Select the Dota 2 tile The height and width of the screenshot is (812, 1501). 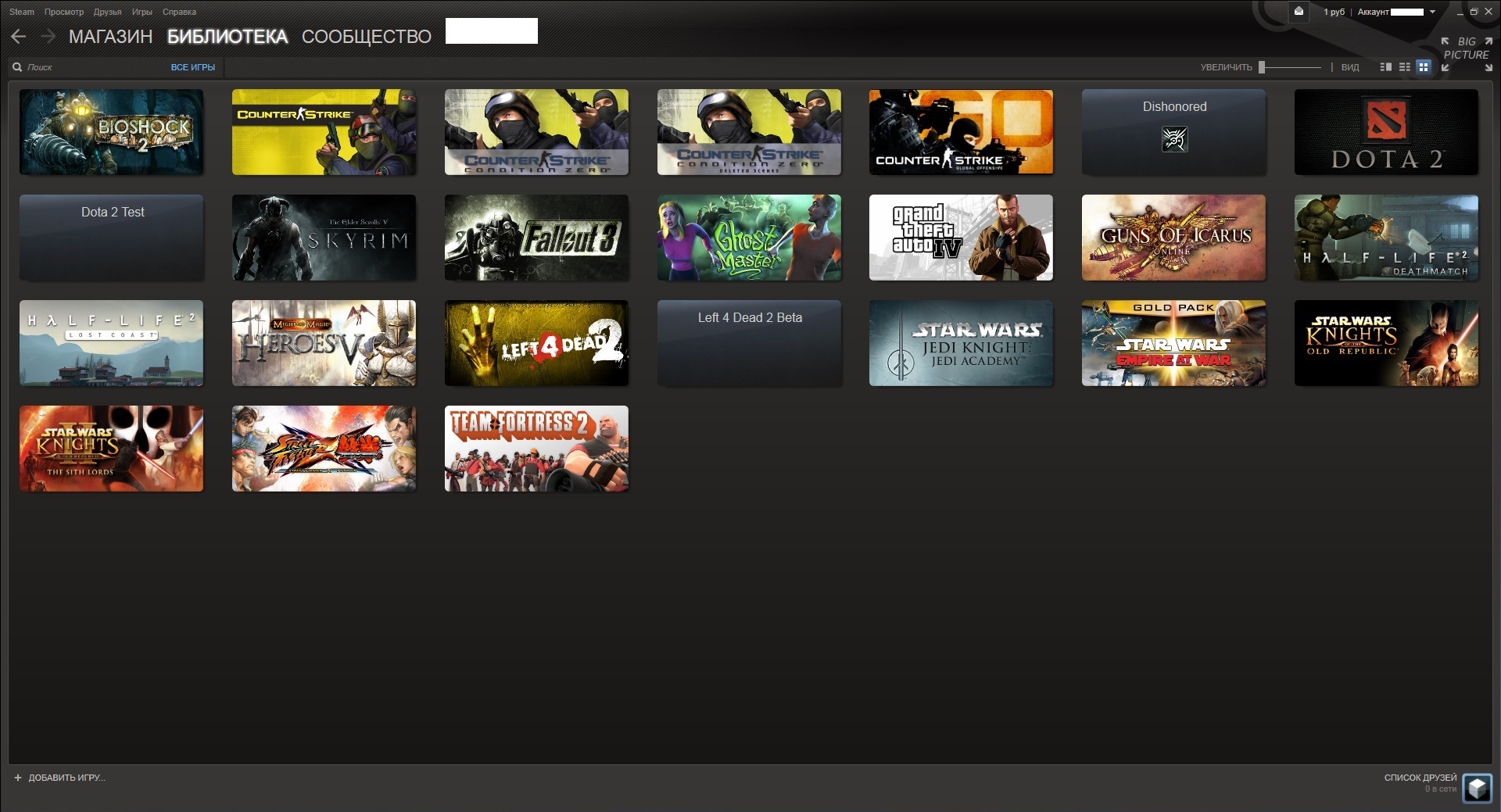click(x=1386, y=131)
